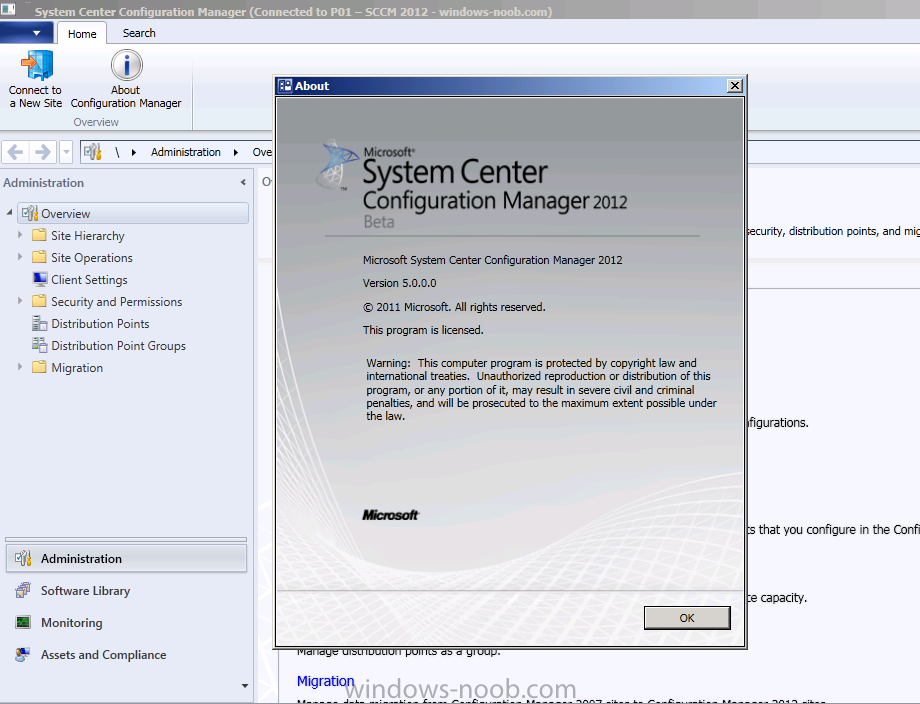
Task: Go forward with the navigation arrow
Action: pyautogui.click(x=42, y=153)
